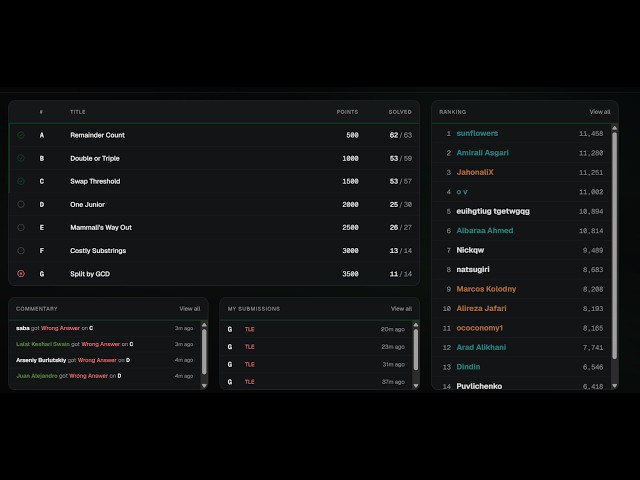Image resolution: width=640 pixels, height=480 pixels.
Task: Click sunflowers' score 11,458
Action: (x=591, y=133)
